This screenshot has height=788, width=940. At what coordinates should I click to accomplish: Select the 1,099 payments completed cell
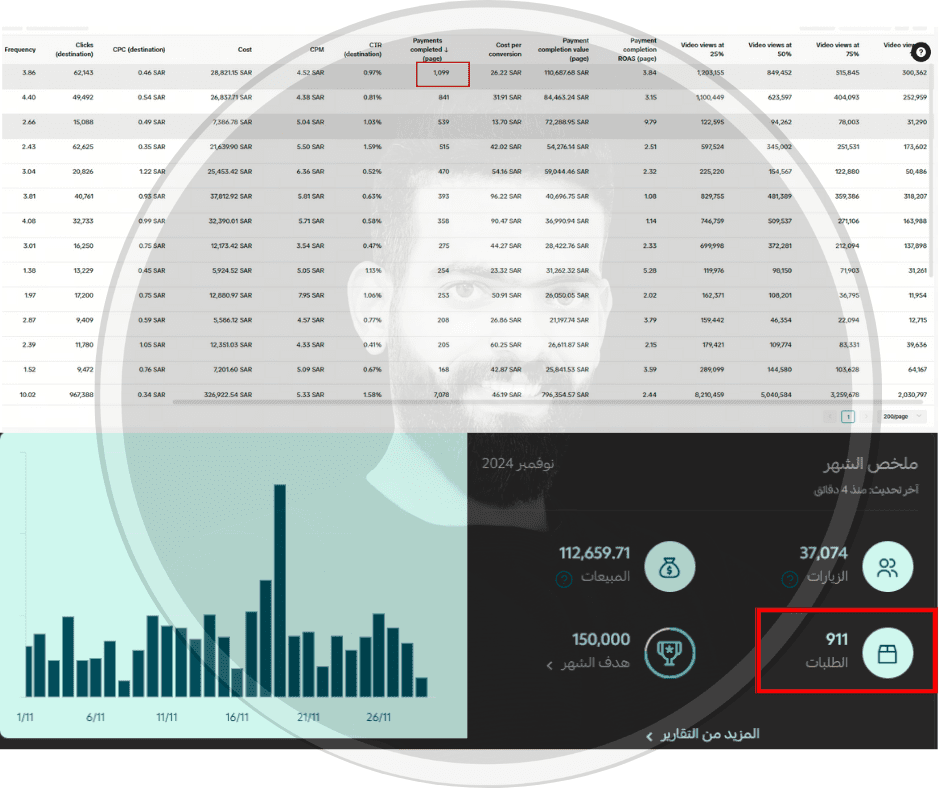click(442, 73)
